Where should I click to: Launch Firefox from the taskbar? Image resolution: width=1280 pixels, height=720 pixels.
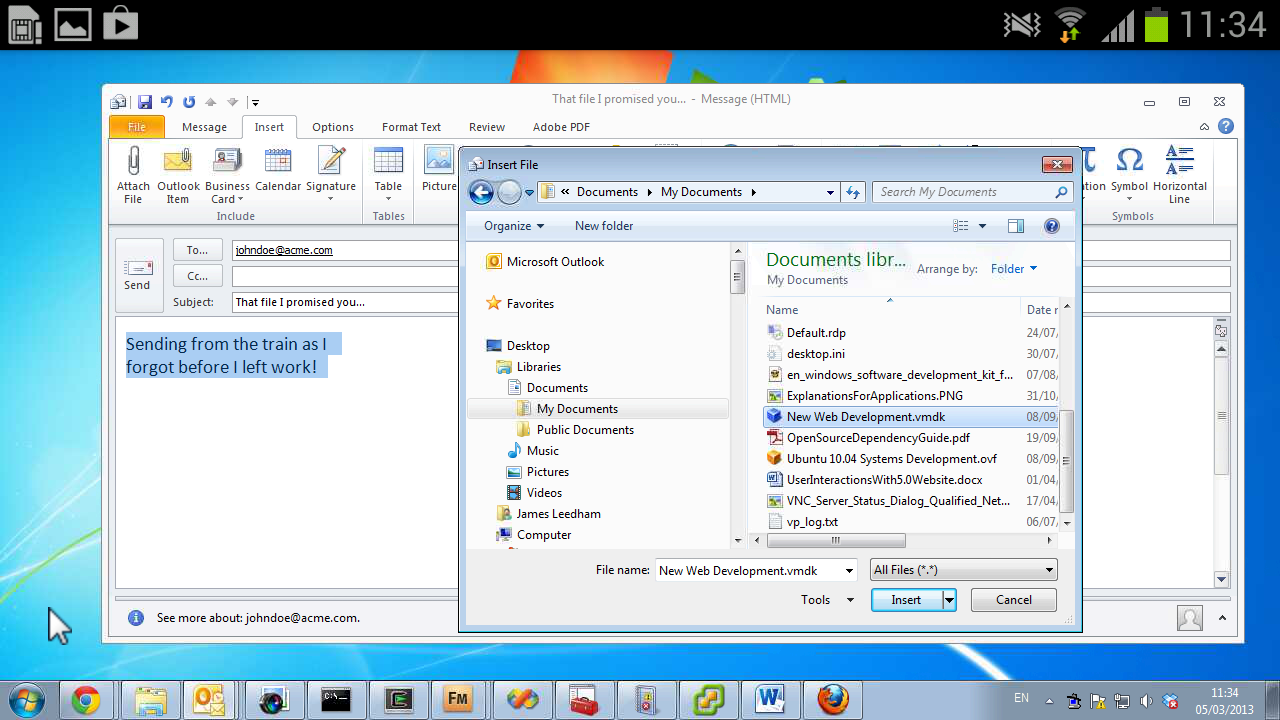[x=832, y=700]
